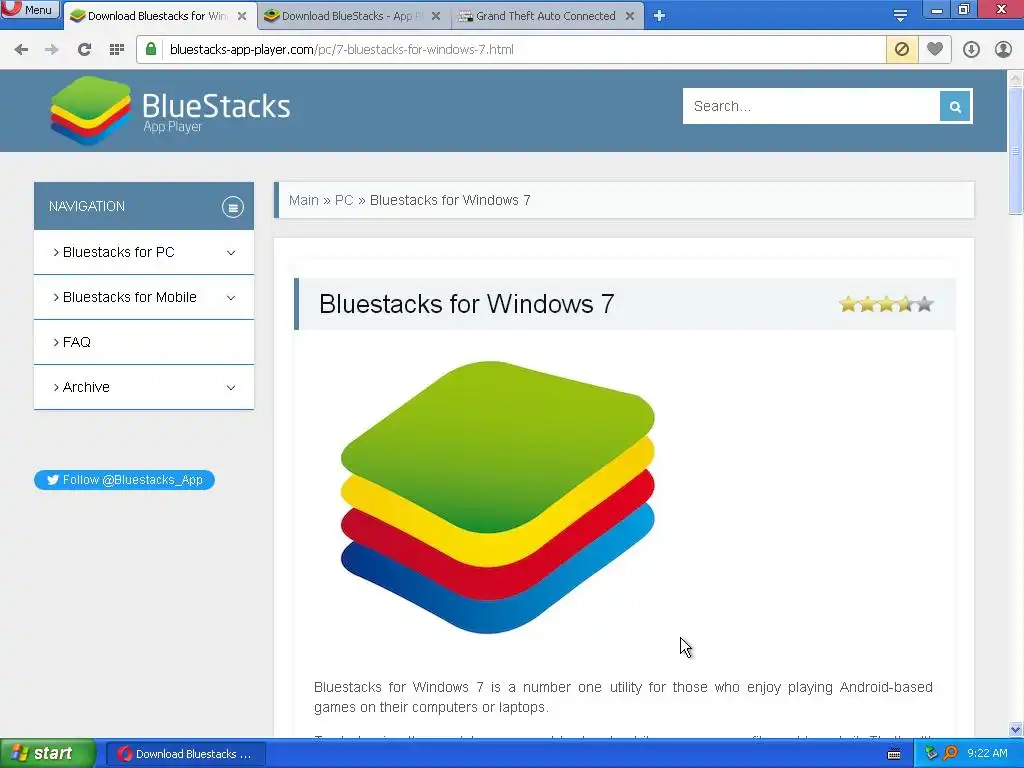Click the site Search input field
The height and width of the screenshot is (768, 1024).
click(x=811, y=106)
